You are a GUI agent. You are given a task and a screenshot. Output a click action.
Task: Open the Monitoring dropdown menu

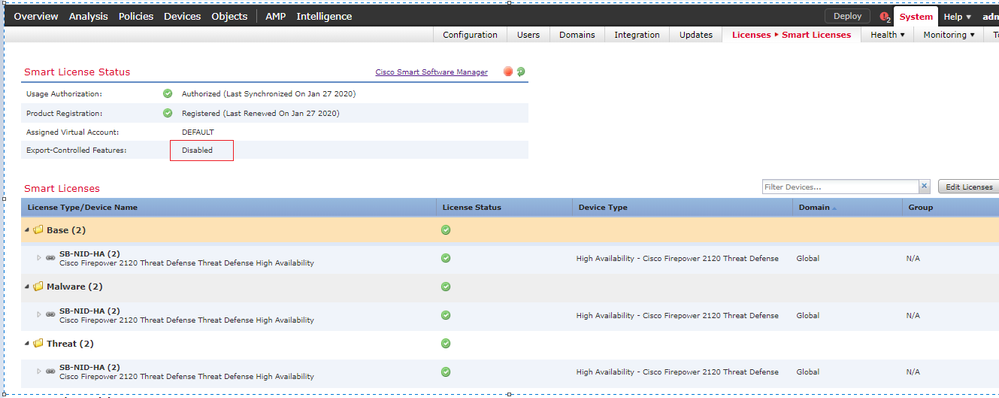[x=949, y=35]
